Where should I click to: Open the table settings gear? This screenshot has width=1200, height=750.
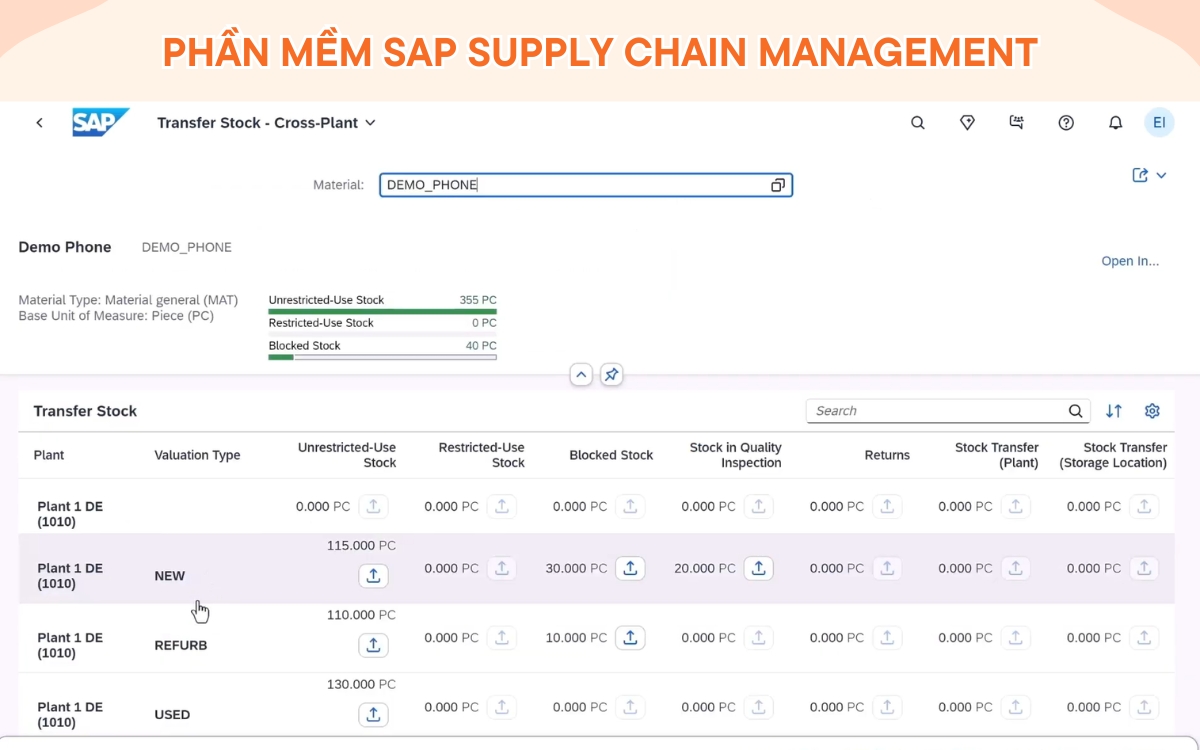[1152, 411]
